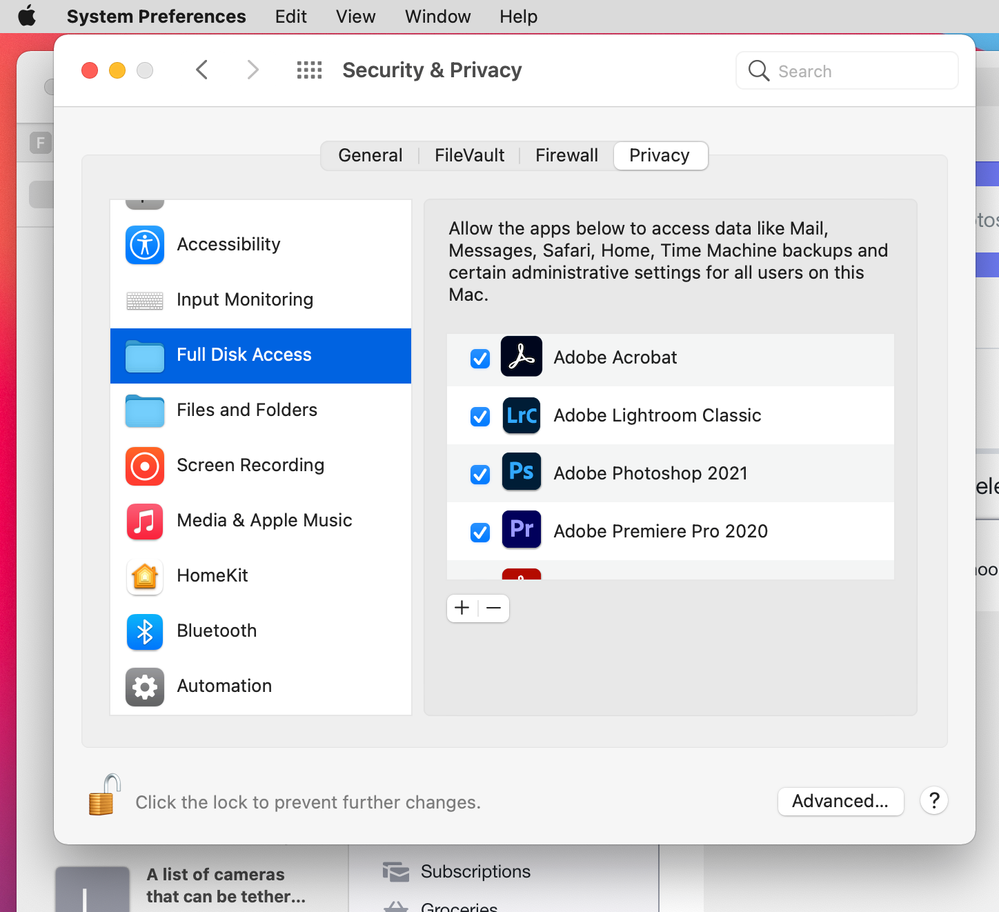Image resolution: width=999 pixels, height=912 pixels.
Task: Click the Screen Recording icon
Action: click(145, 467)
